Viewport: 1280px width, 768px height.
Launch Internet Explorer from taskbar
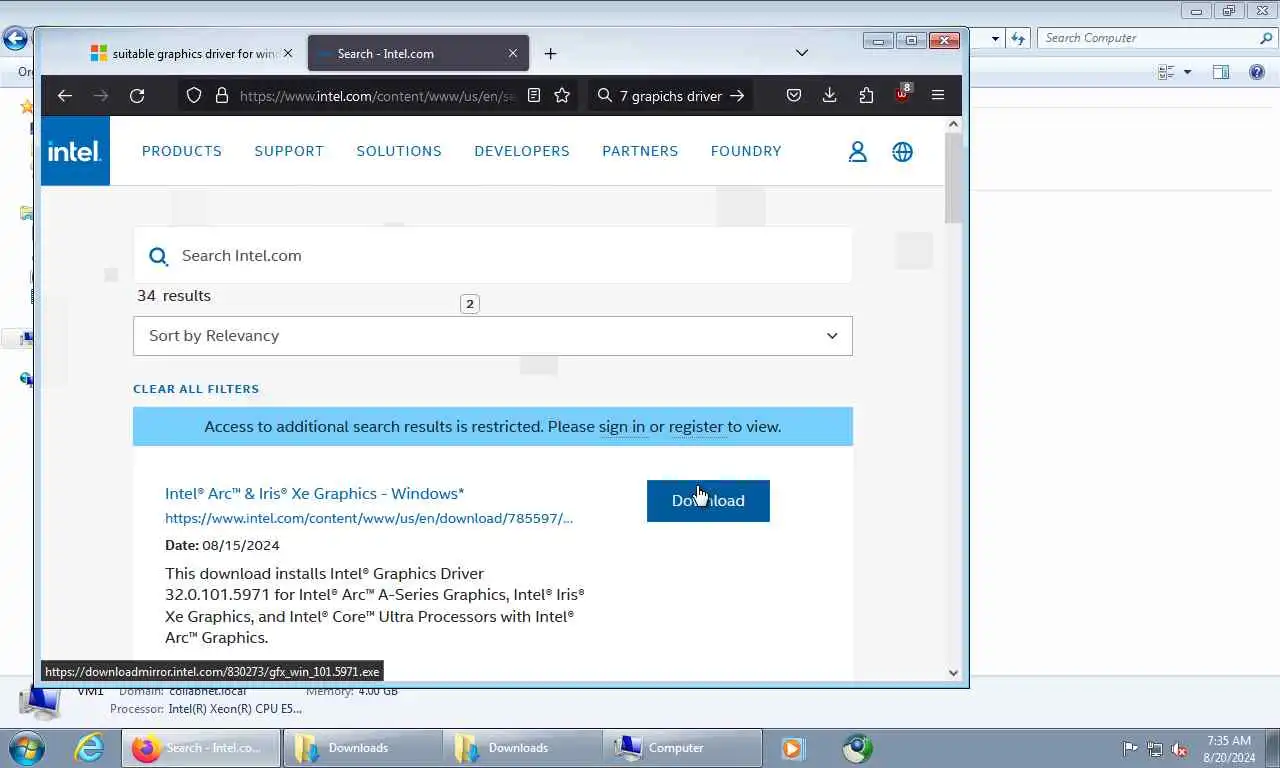[x=89, y=748]
